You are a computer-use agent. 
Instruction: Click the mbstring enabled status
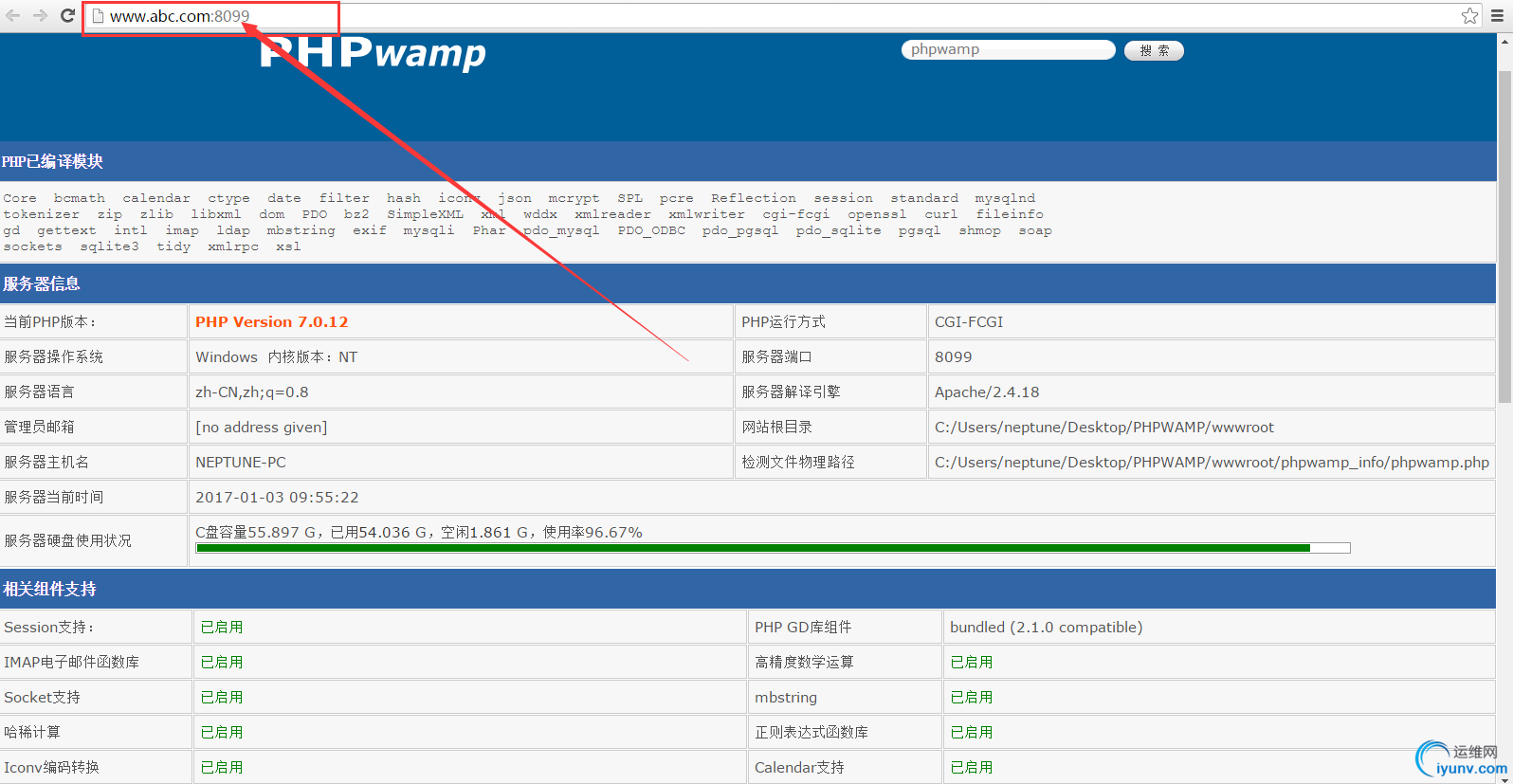click(x=972, y=697)
